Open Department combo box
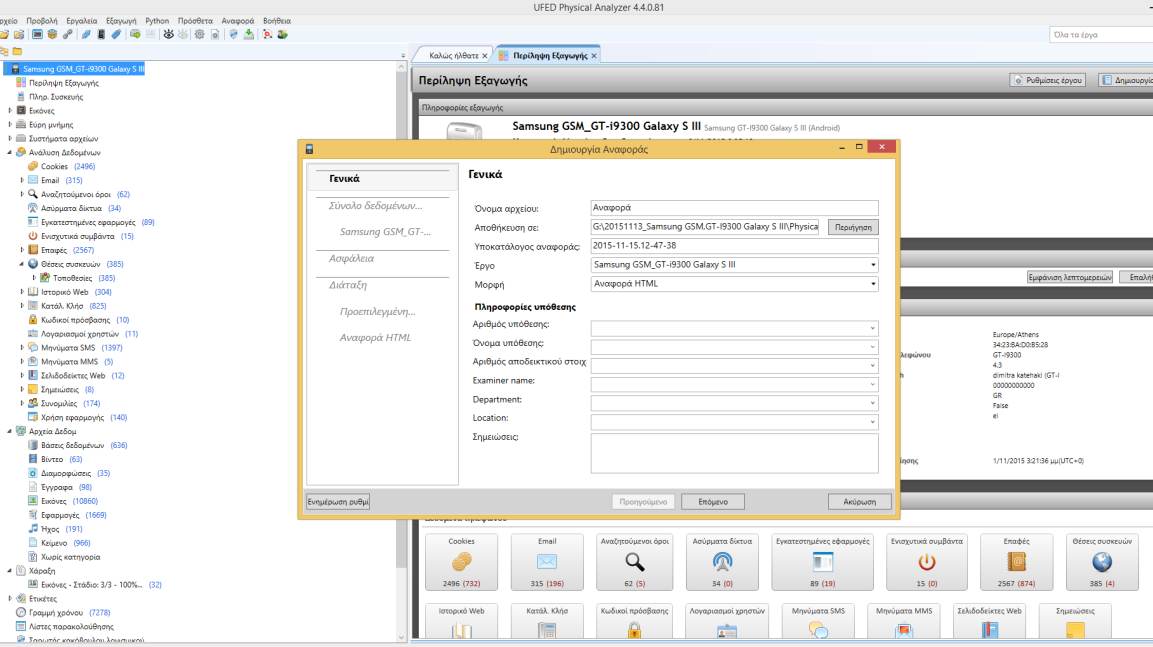The width and height of the screenshot is (1153, 647). (734, 403)
